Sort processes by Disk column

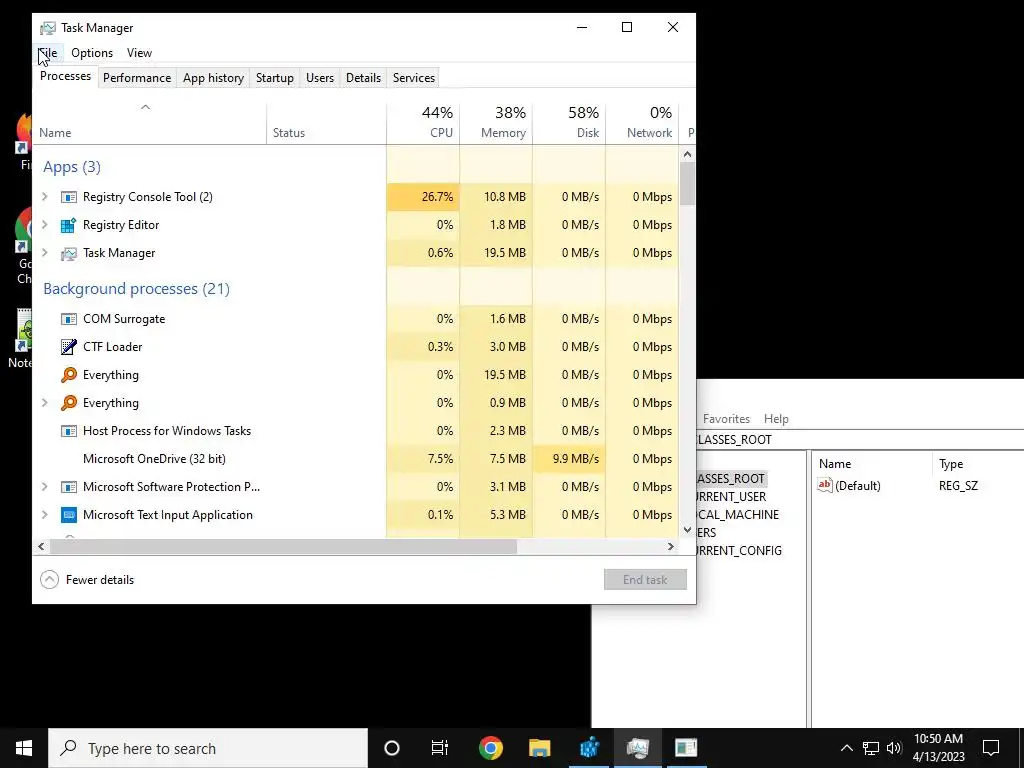click(569, 123)
